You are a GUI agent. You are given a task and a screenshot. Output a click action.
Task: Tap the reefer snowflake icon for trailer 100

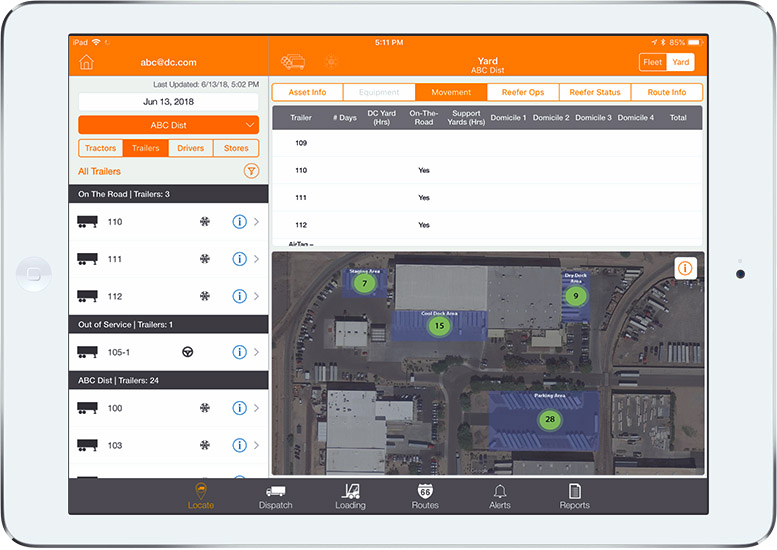205,408
